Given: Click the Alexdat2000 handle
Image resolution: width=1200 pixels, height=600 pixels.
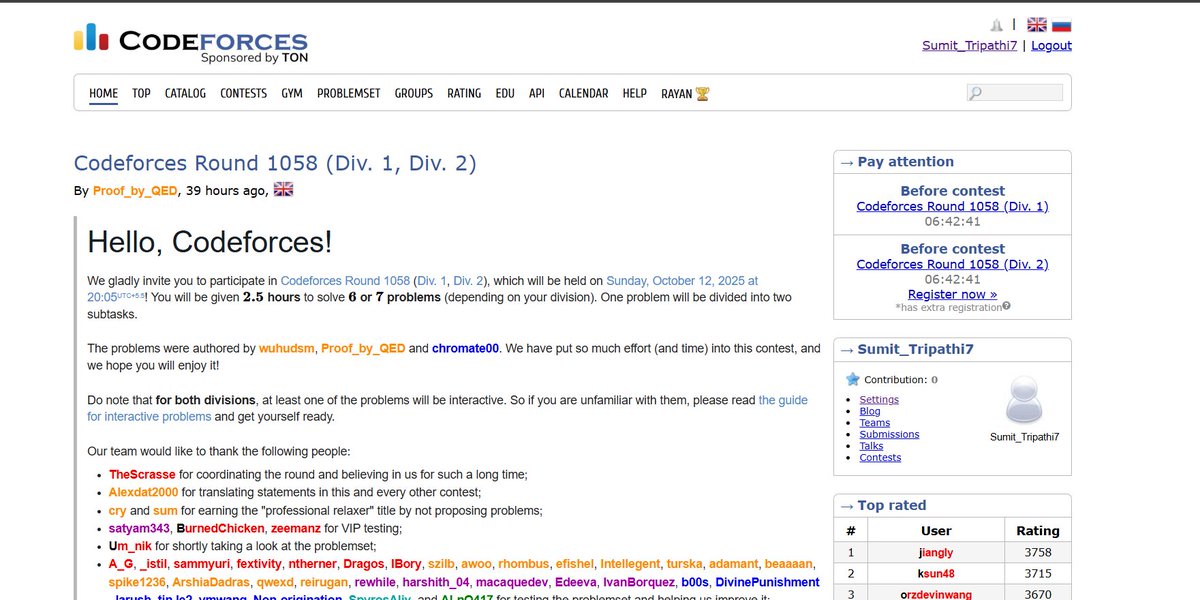Looking at the screenshot, I should pyautogui.click(x=143, y=493).
